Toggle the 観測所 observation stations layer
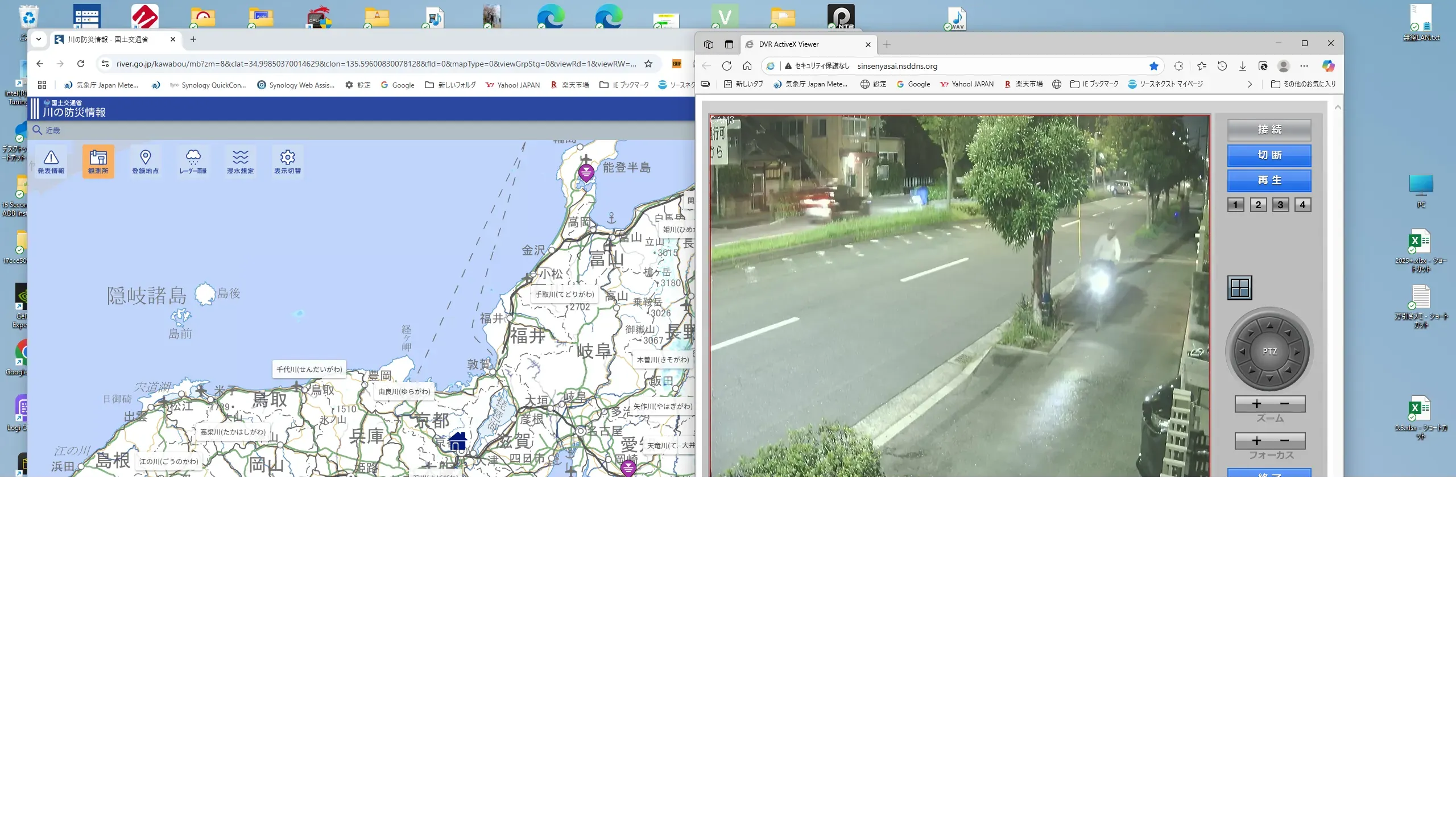This screenshot has width=1456, height=819. (x=98, y=162)
